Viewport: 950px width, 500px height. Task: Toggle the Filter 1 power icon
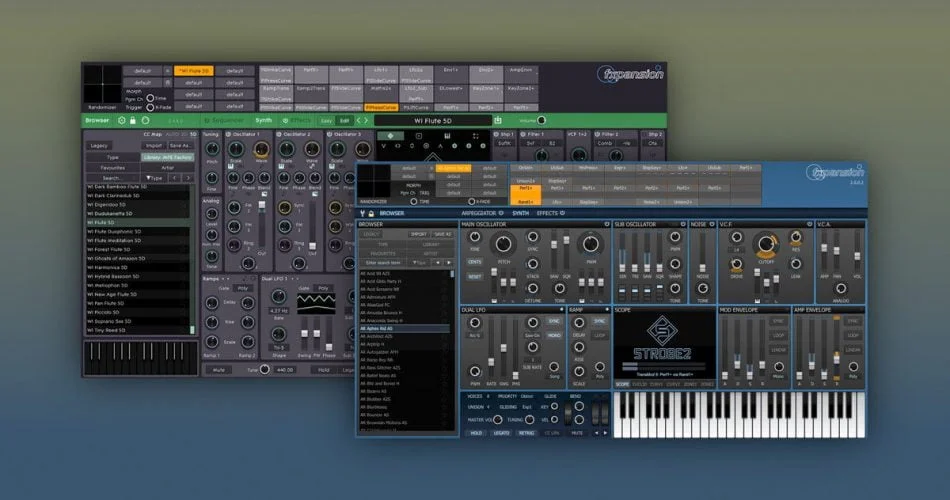(521, 134)
